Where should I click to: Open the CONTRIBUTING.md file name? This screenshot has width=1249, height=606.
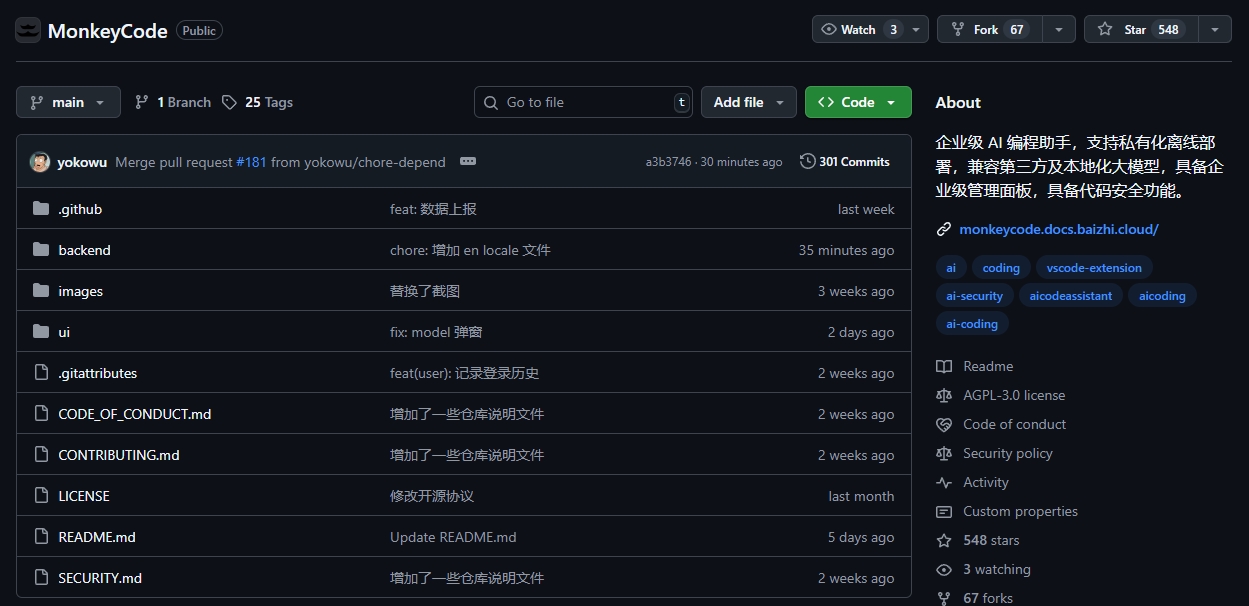[x=119, y=455]
